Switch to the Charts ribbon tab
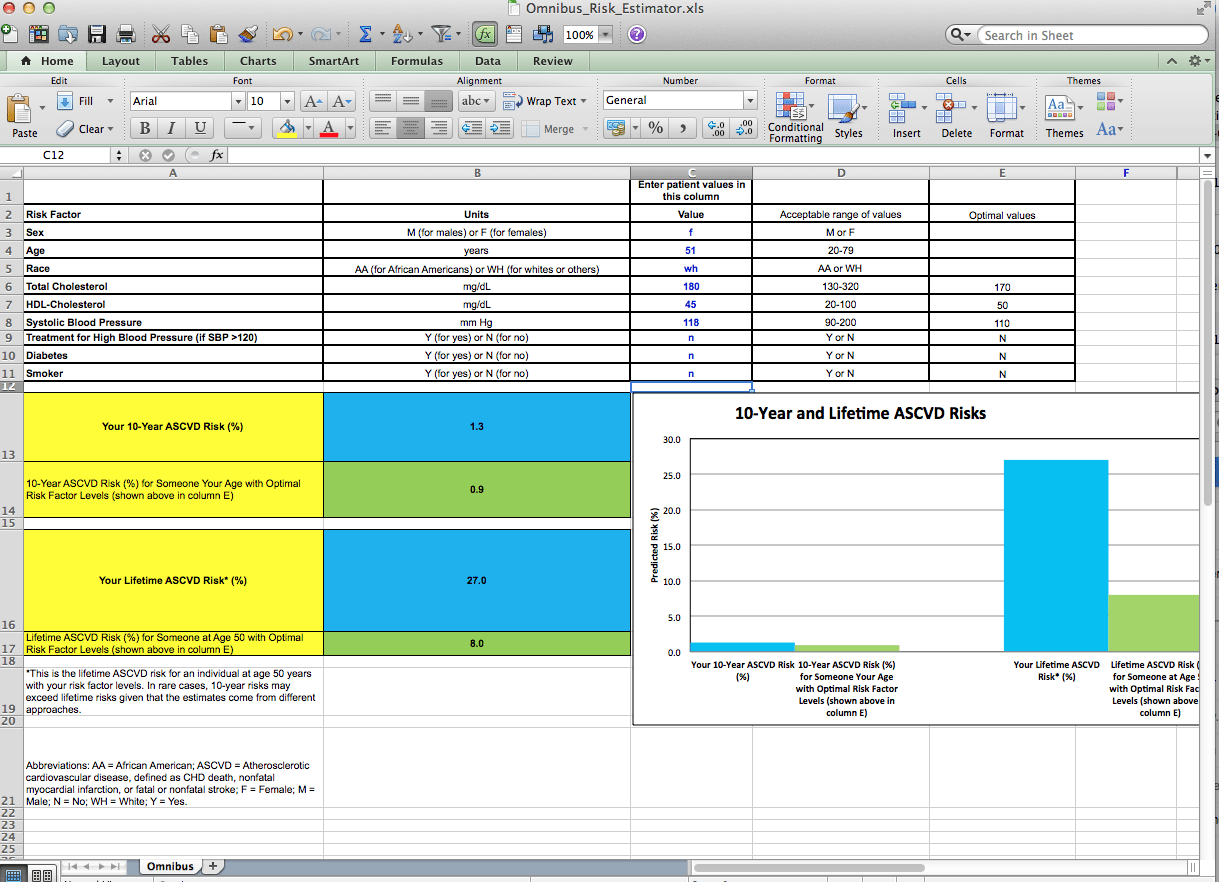This screenshot has height=882, width=1219. tap(258, 61)
